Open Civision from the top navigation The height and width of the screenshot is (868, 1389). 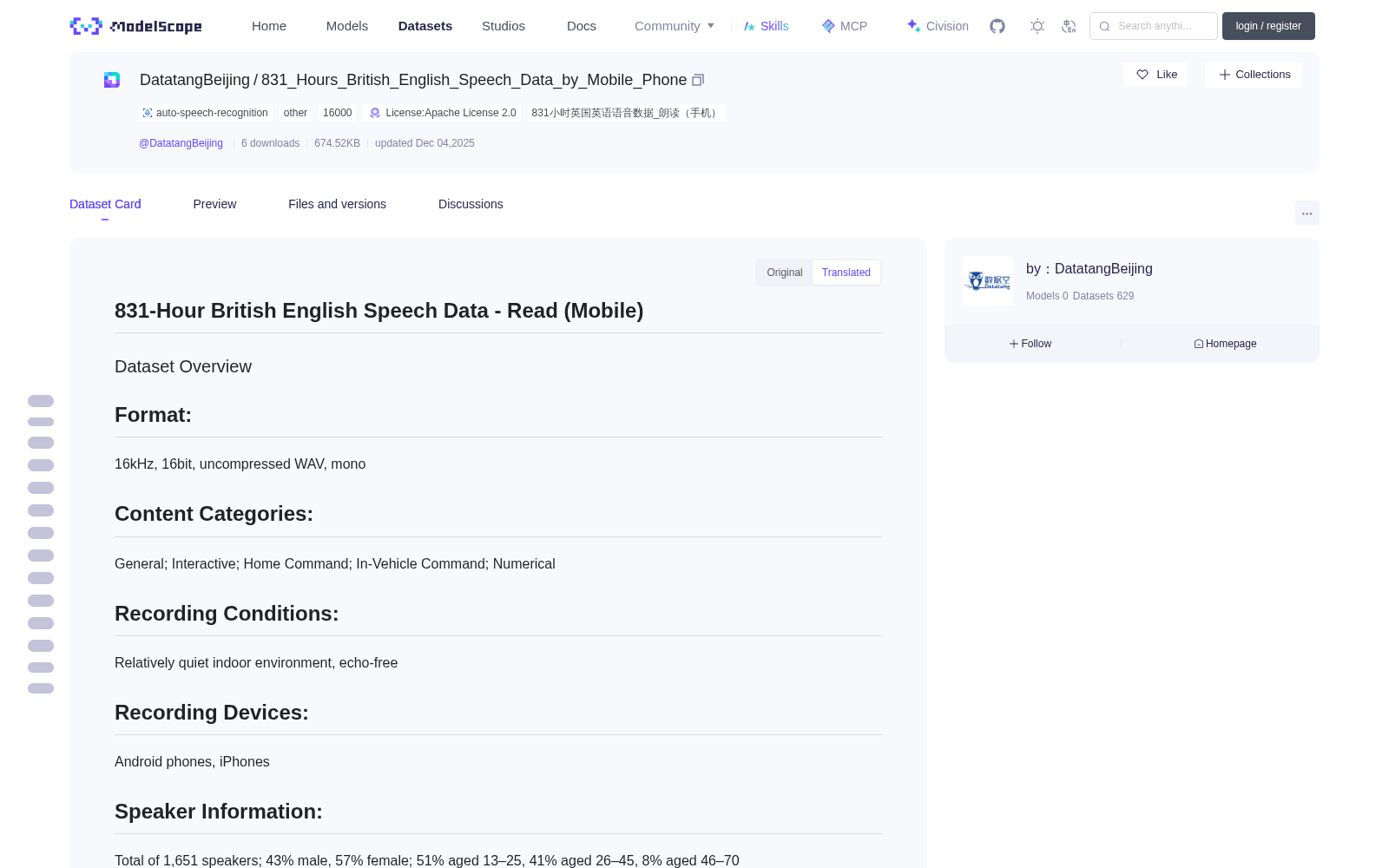(x=938, y=26)
